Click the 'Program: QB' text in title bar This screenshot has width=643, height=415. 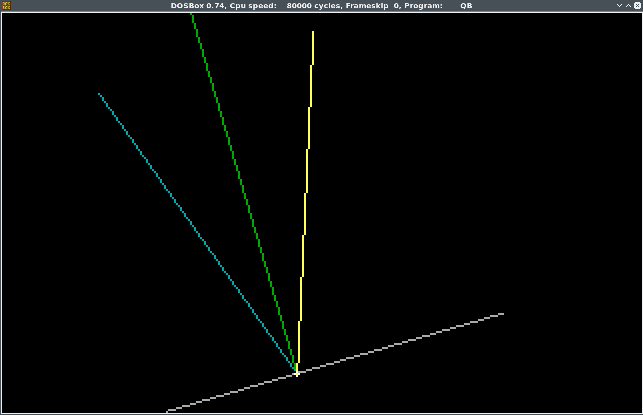tap(440, 5)
